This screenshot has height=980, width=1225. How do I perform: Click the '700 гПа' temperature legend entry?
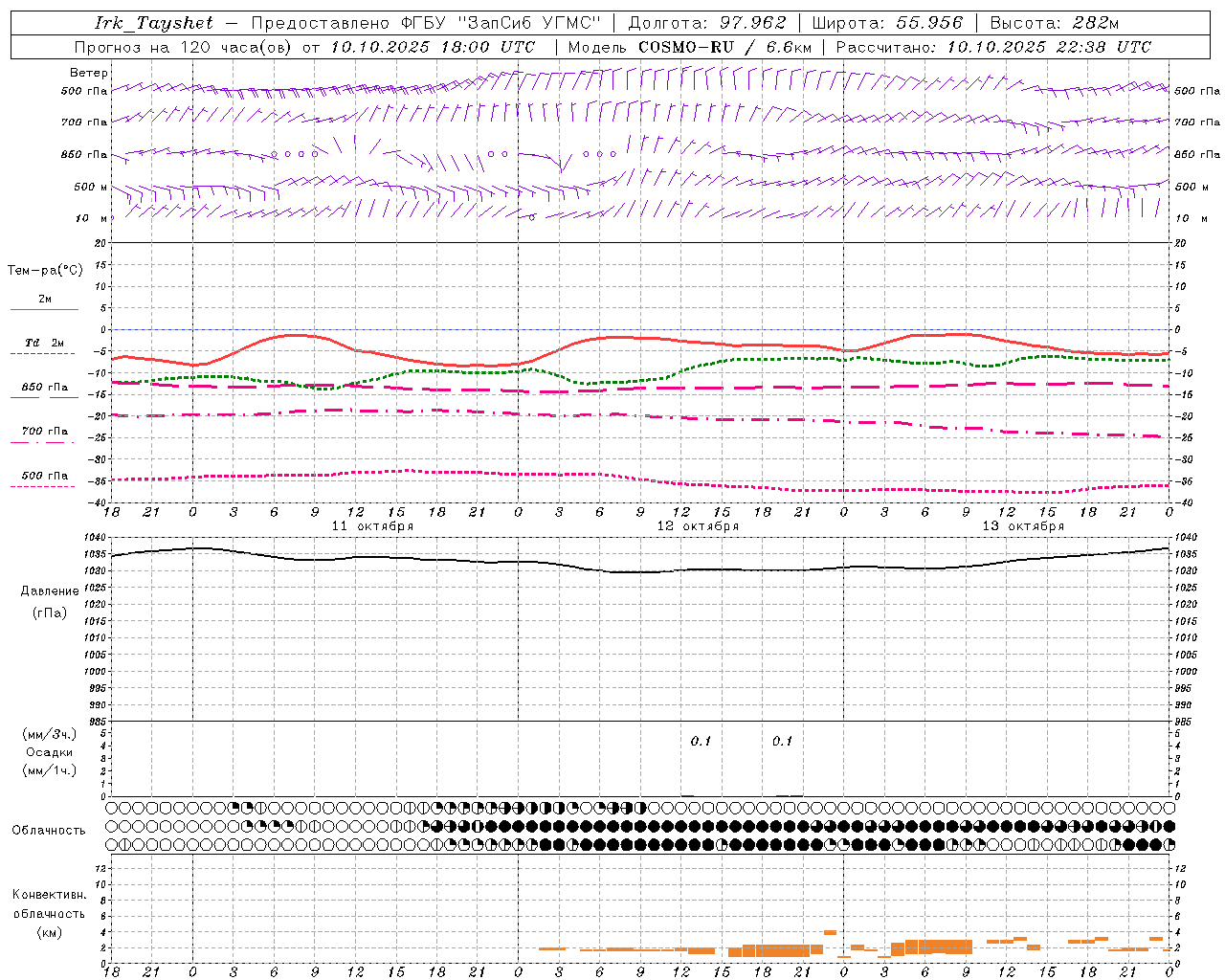click(45, 432)
